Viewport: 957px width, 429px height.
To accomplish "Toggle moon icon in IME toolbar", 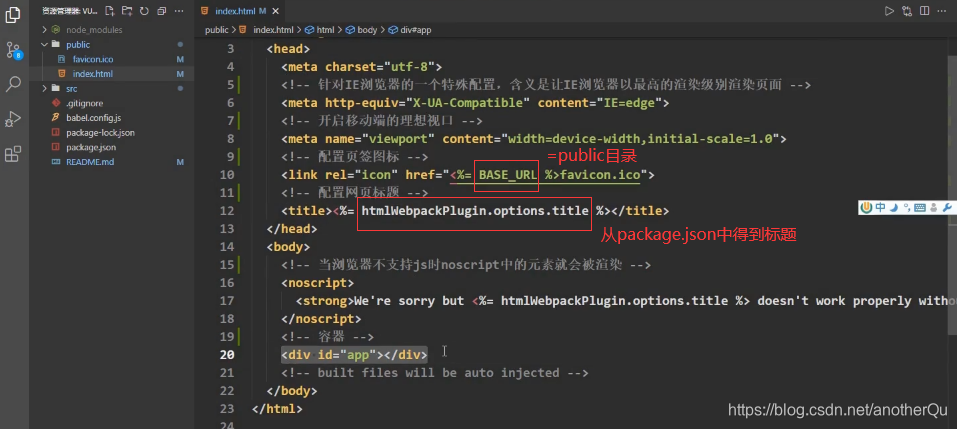I will click(894, 207).
